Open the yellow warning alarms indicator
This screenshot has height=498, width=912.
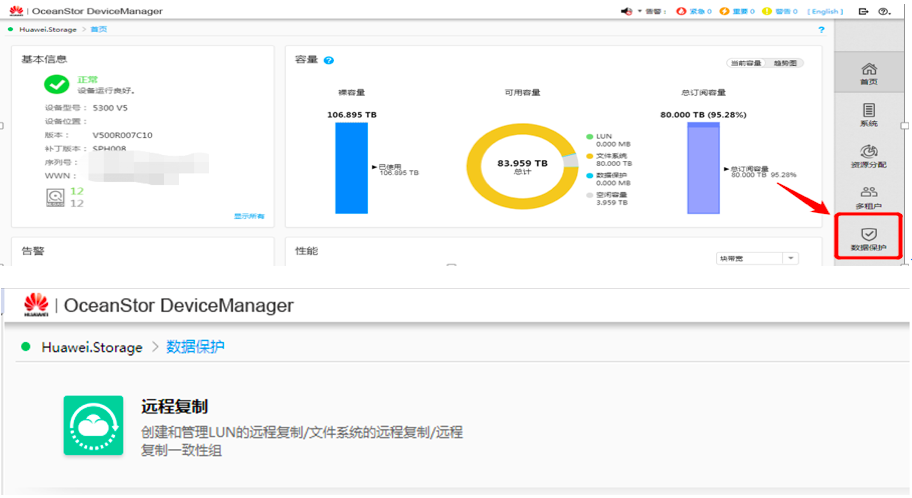779,11
